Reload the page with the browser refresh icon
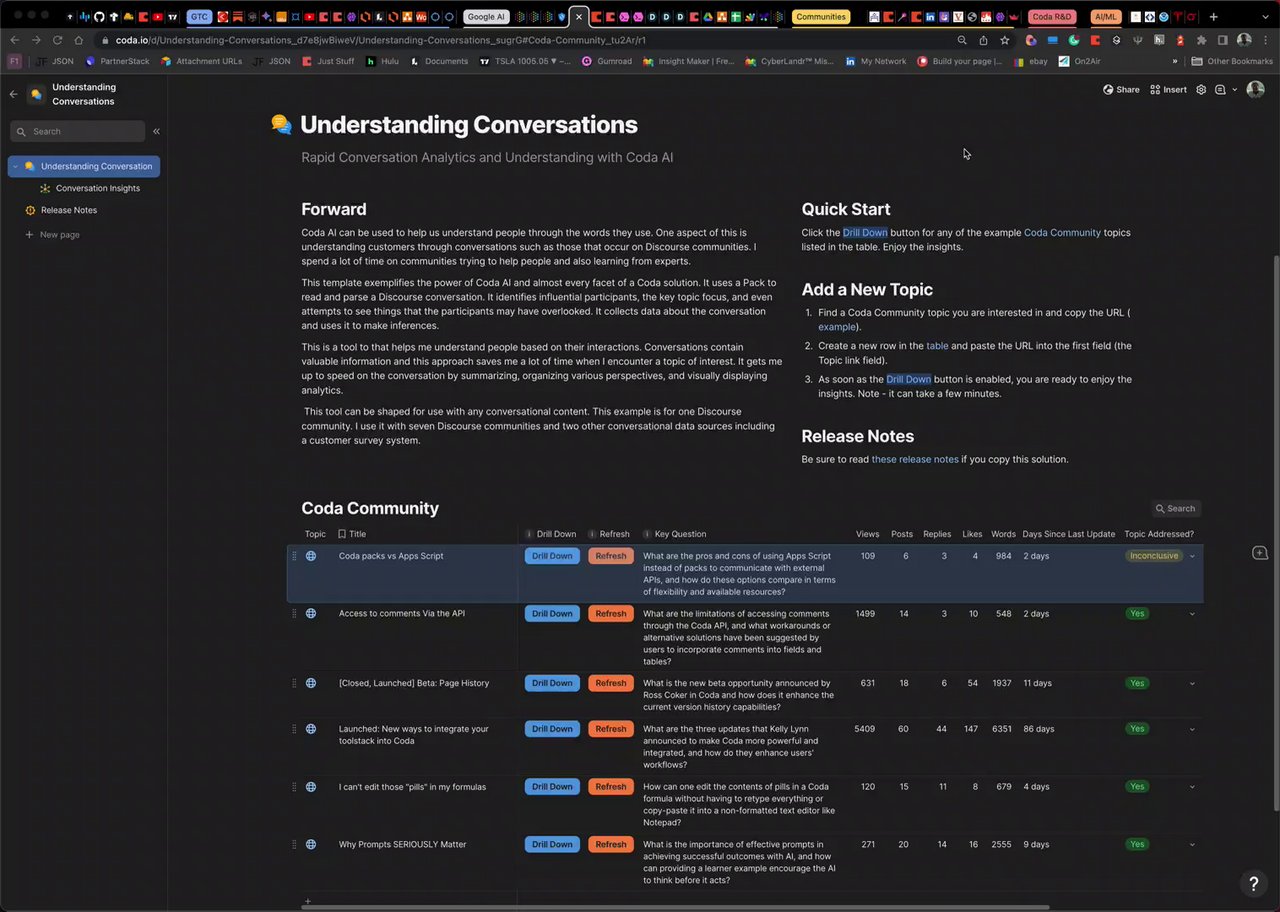This screenshot has height=912, width=1280. (57, 40)
